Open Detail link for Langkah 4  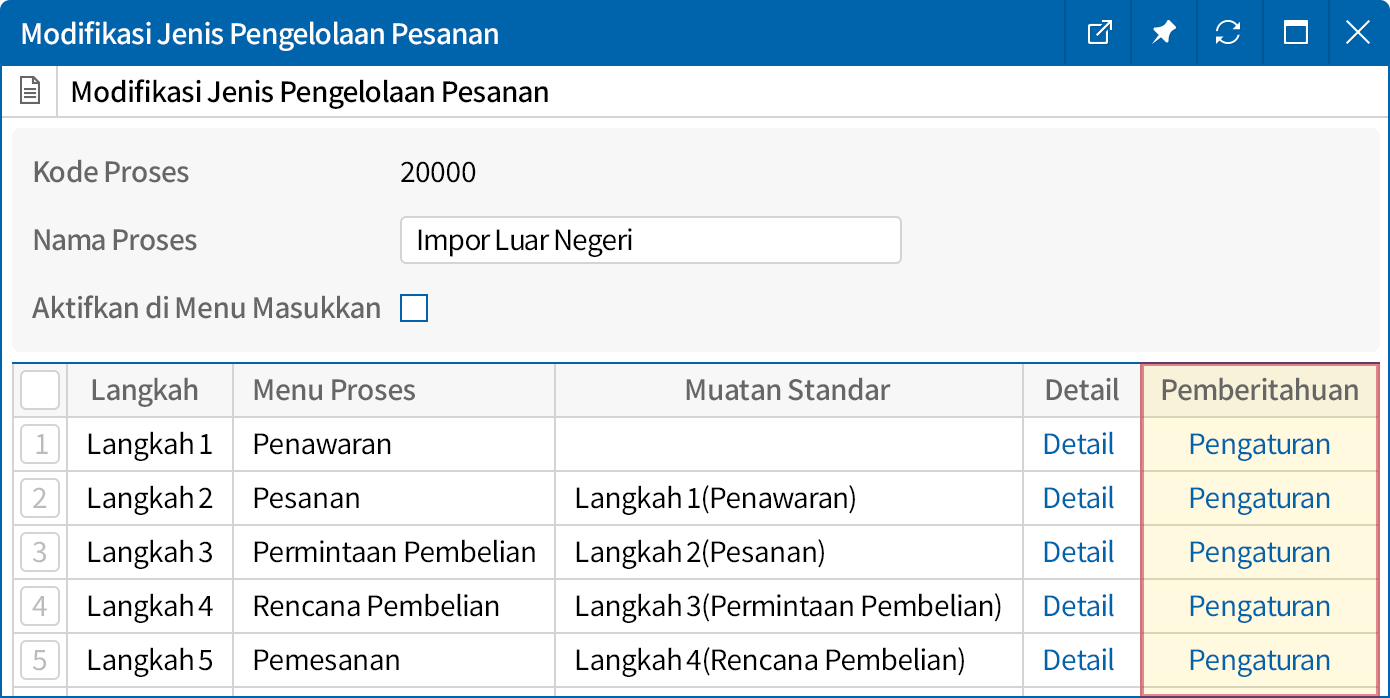(1078, 606)
